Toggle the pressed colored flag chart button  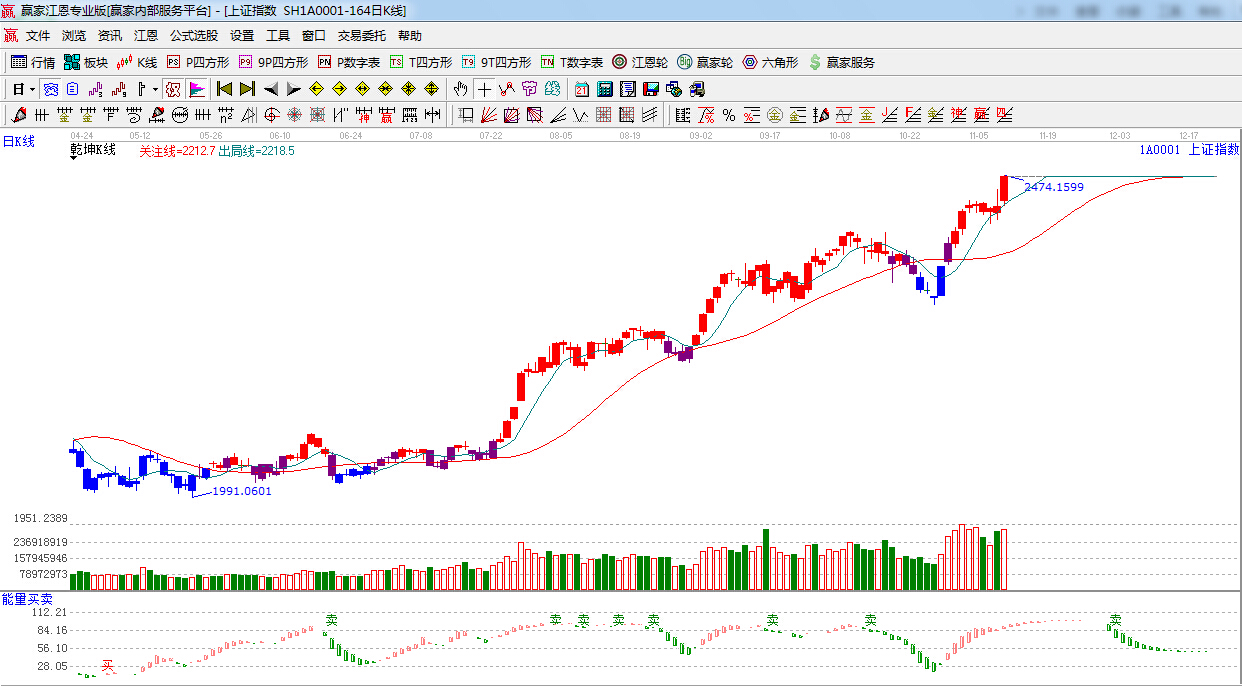197,89
